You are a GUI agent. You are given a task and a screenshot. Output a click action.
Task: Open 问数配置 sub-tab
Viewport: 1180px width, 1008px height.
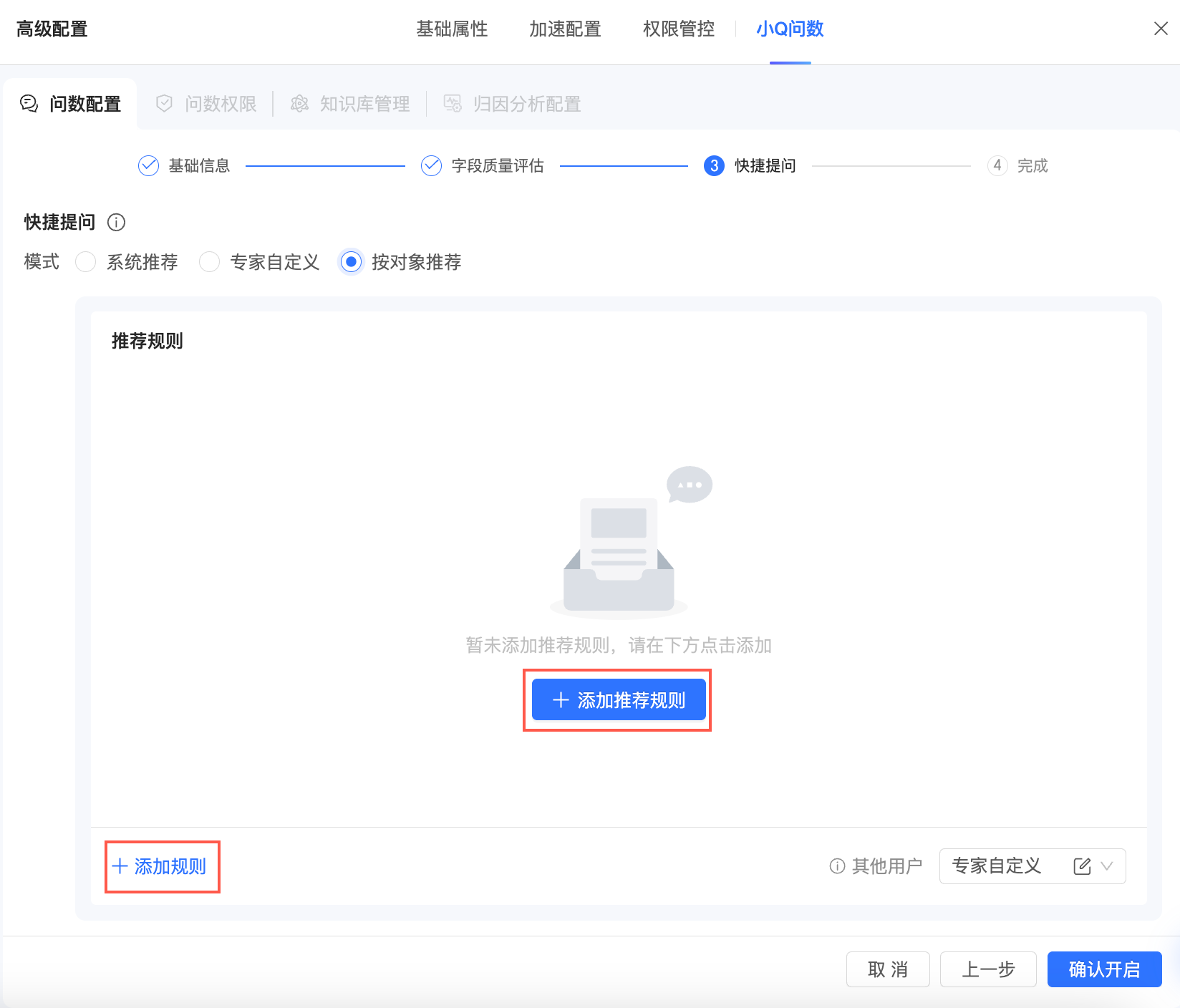pyautogui.click(x=70, y=104)
